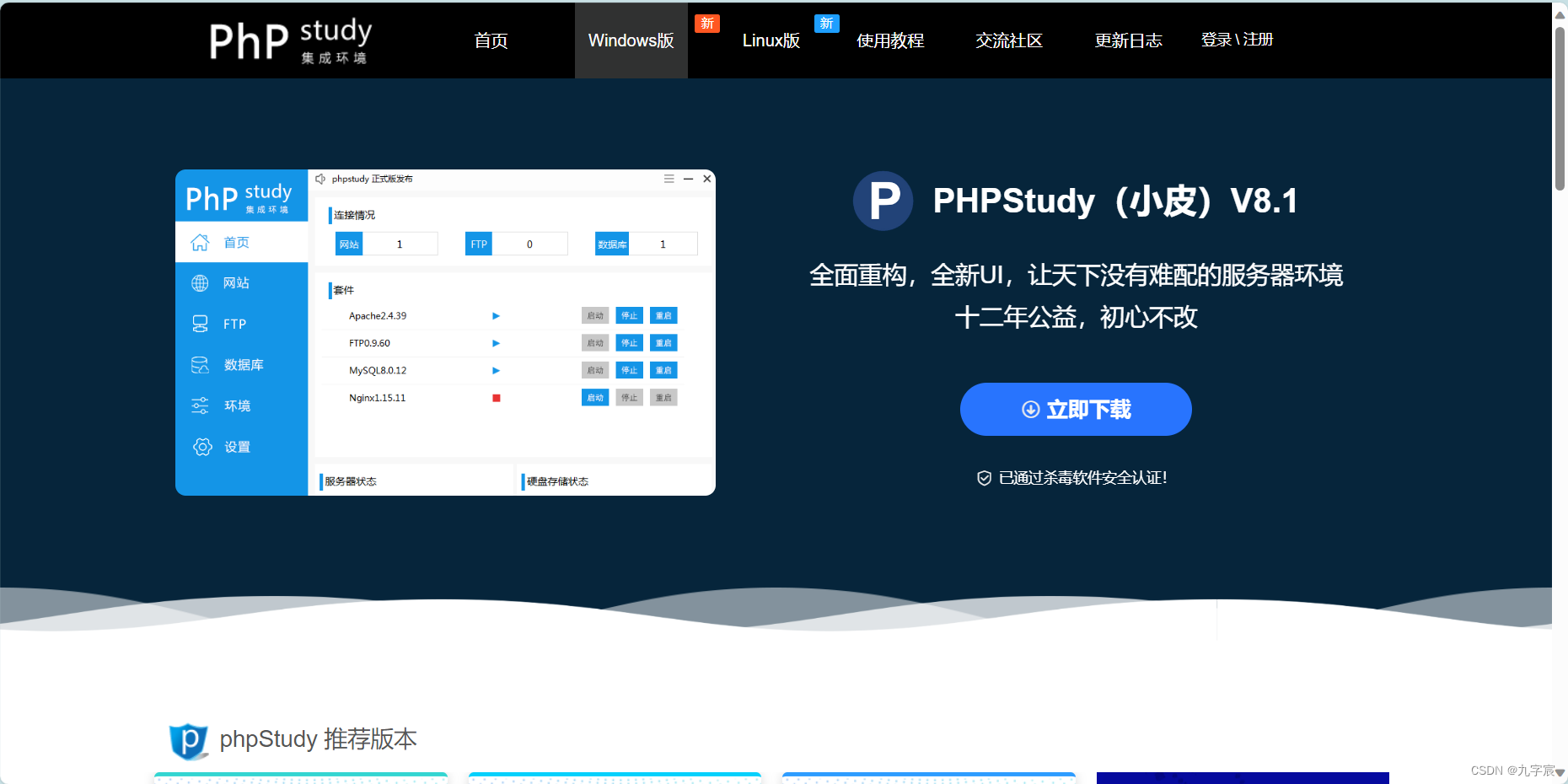Open the 首页 navigation item
Image resolution: width=1568 pixels, height=784 pixels.
[x=491, y=40]
